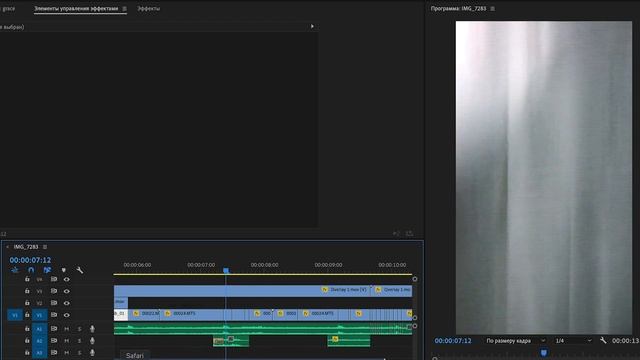
Task: Mute audio track A3 with M button
Action: pyautogui.click(x=67, y=352)
